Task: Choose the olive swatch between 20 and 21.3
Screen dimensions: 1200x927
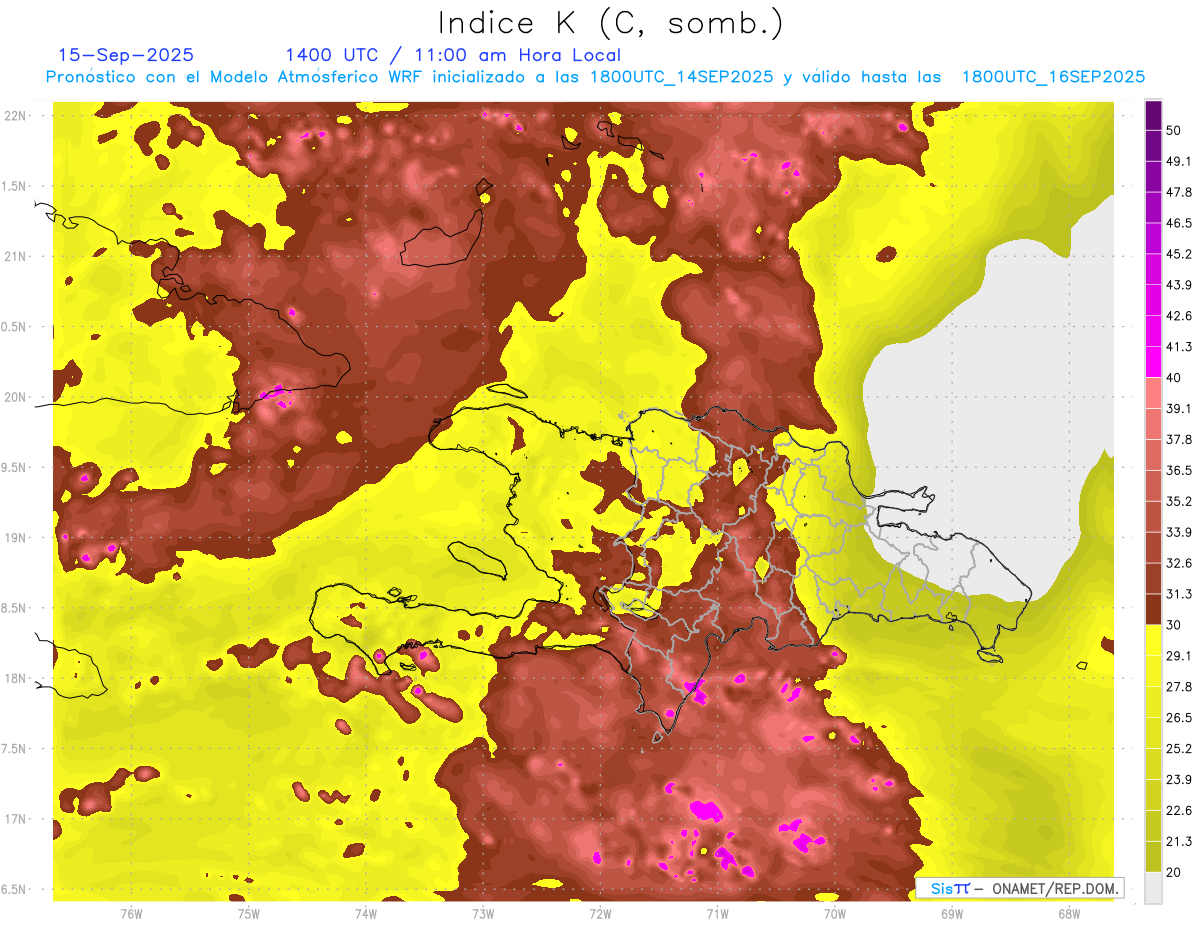Action: (x=1153, y=857)
